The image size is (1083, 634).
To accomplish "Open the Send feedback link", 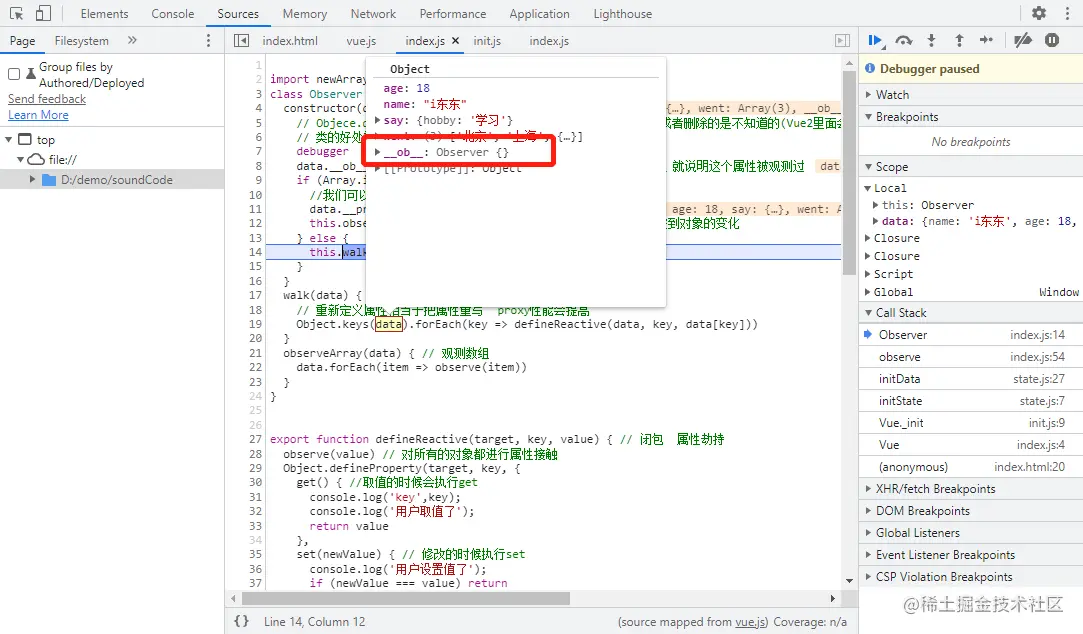I will [47, 99].
